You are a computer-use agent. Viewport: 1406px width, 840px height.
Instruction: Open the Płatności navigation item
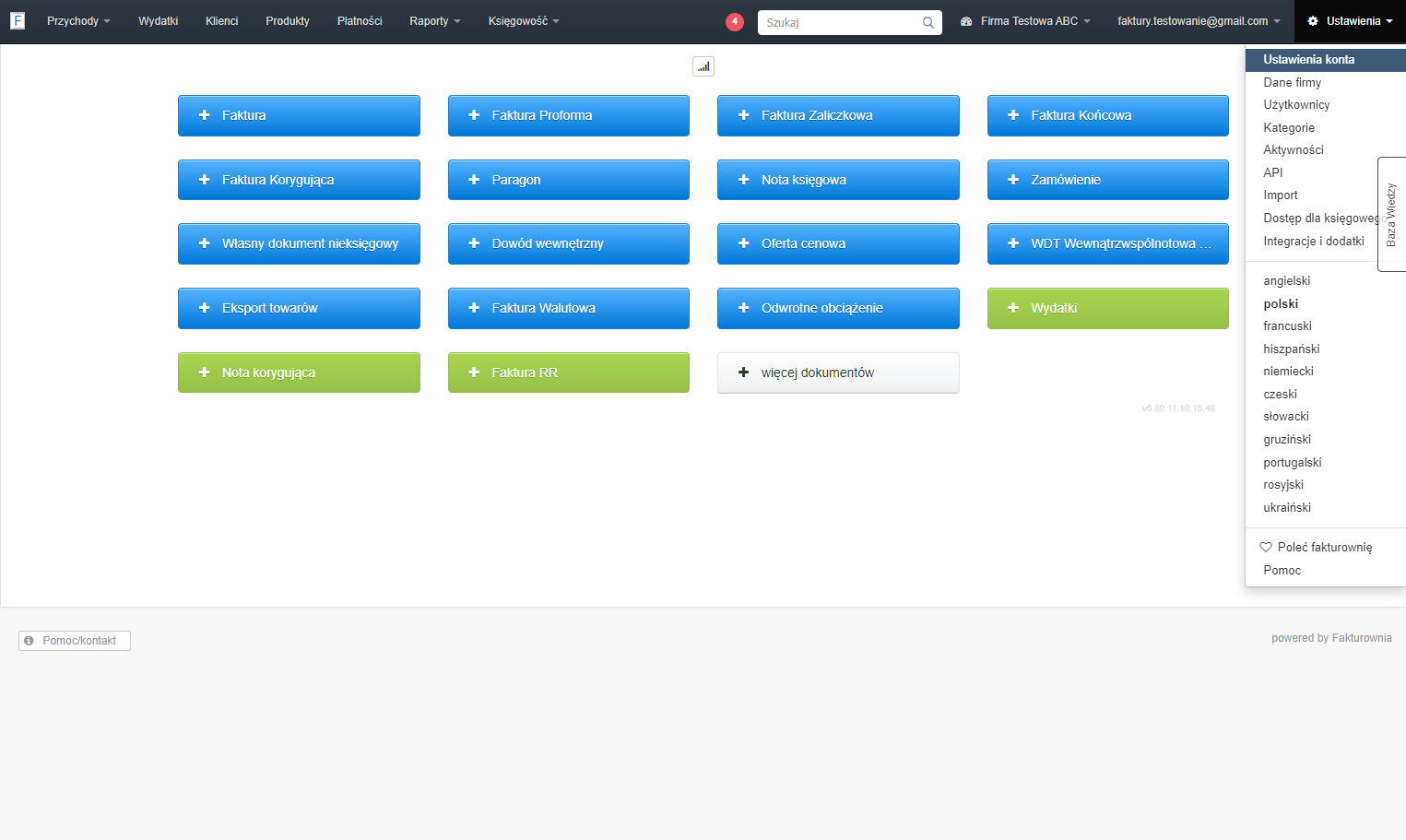(360, 21)
